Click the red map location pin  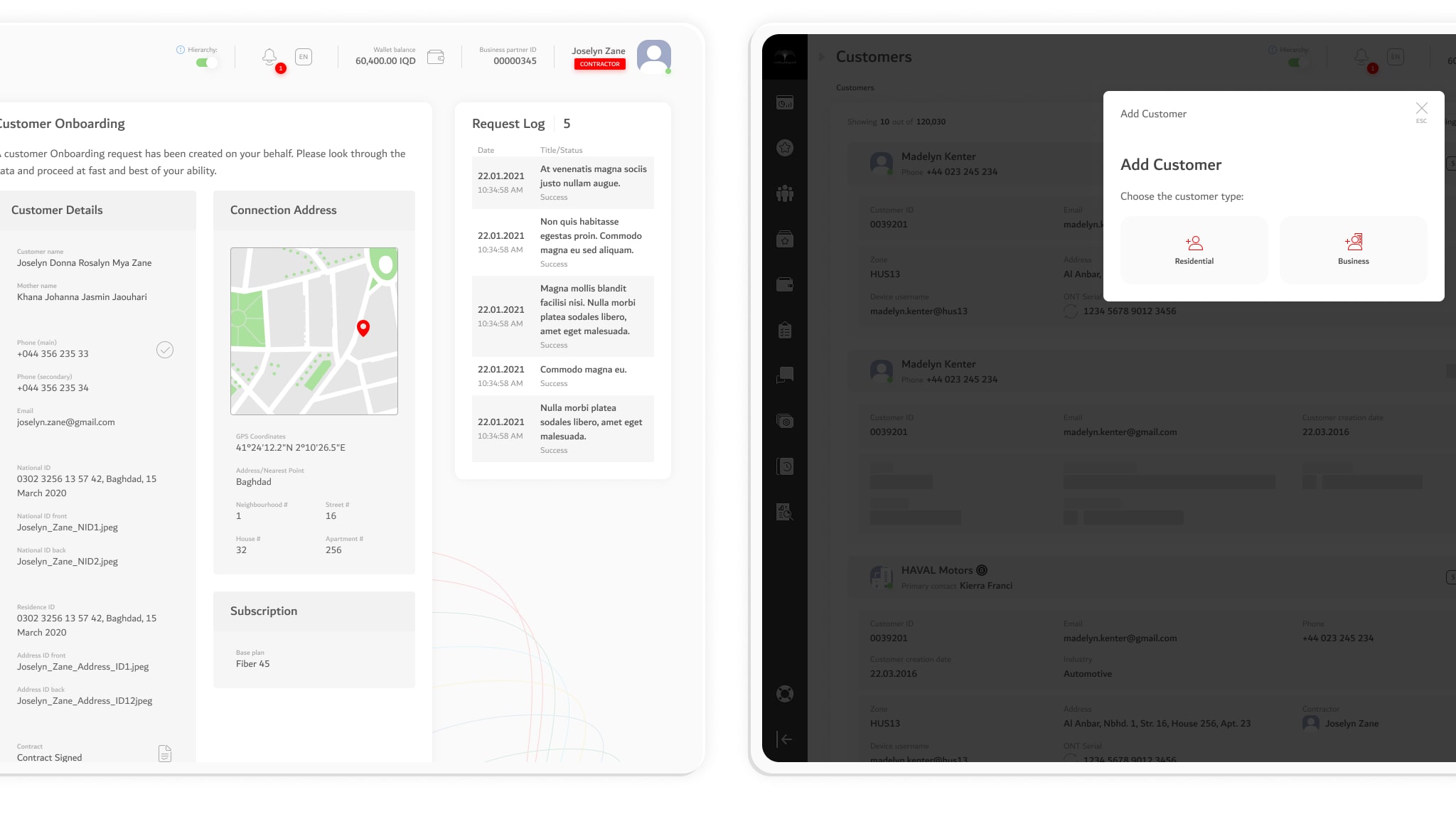click(x=363, y=328)
